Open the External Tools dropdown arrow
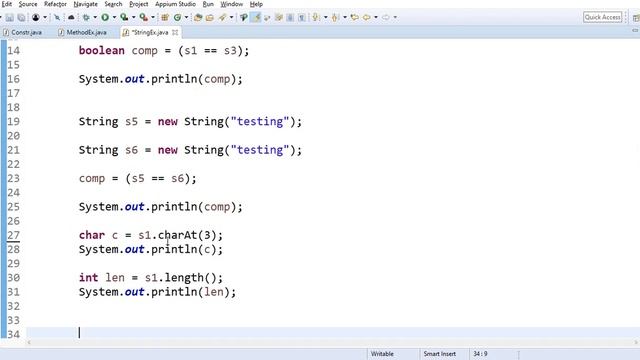This screenshot has width=640, height=360. (153, 18)
